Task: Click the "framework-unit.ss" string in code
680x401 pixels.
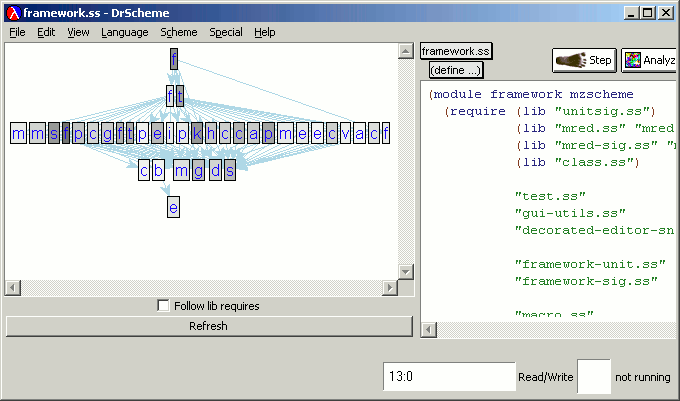Action: (590, 264)
